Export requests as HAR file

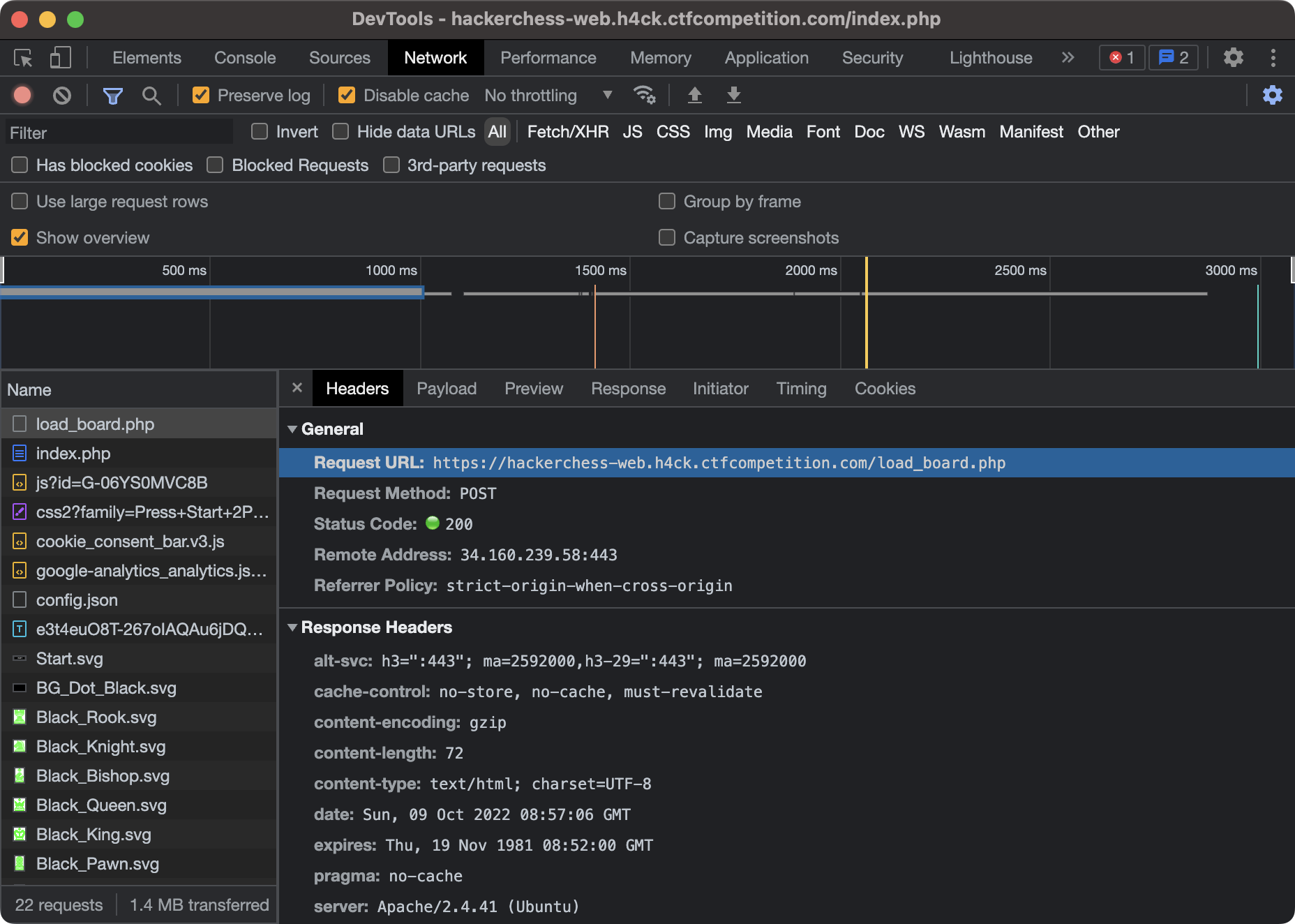coord(733,95)
